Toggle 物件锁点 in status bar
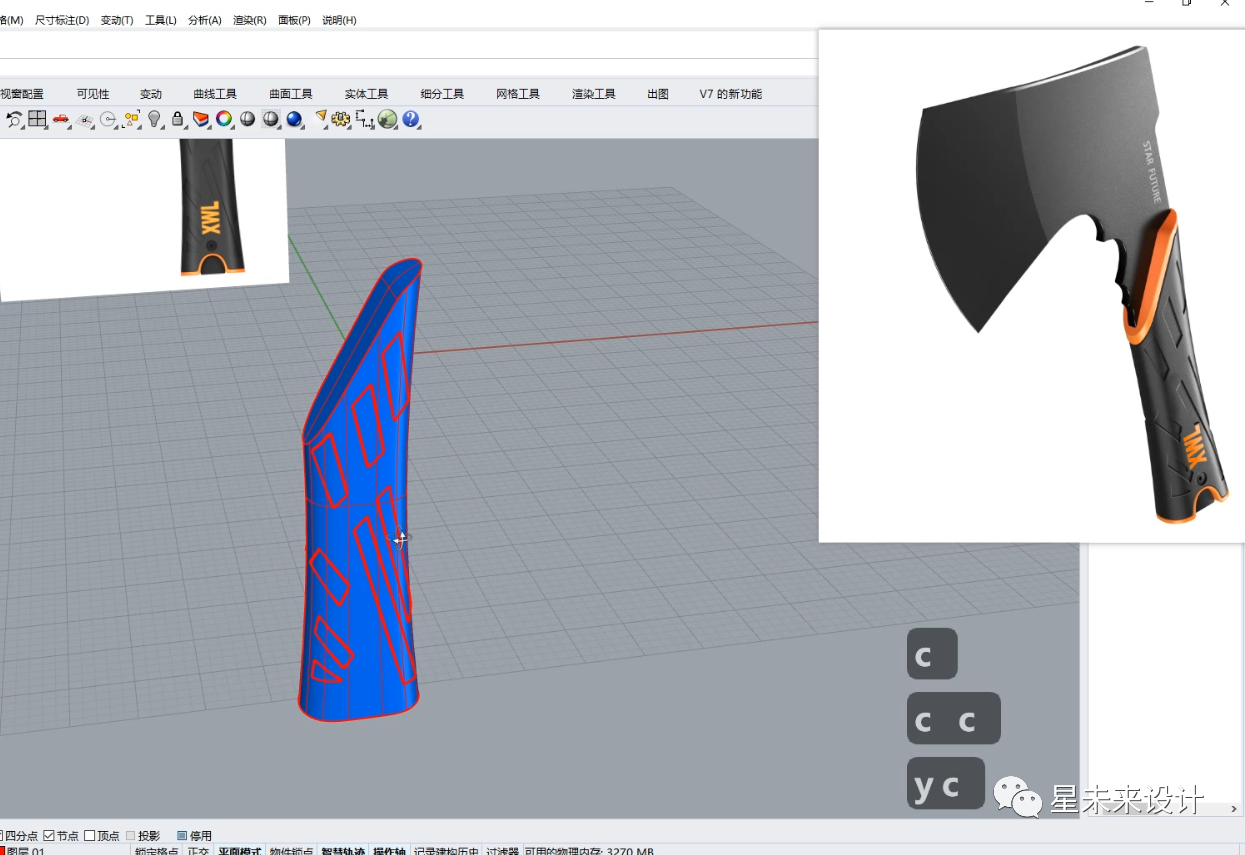Screen dimensions: 1245x855 click(291, 851)
